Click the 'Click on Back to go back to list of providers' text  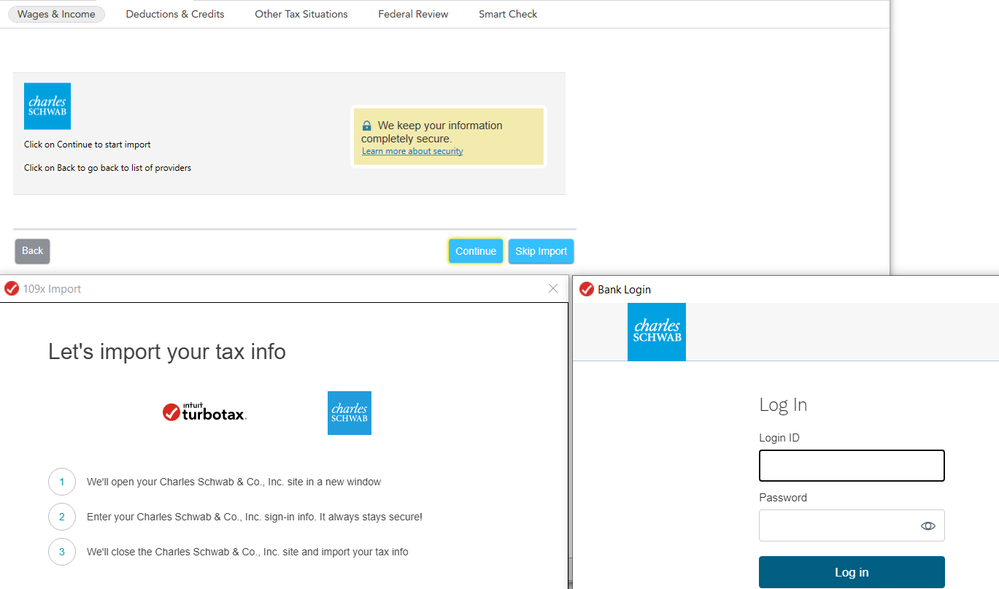108,168
